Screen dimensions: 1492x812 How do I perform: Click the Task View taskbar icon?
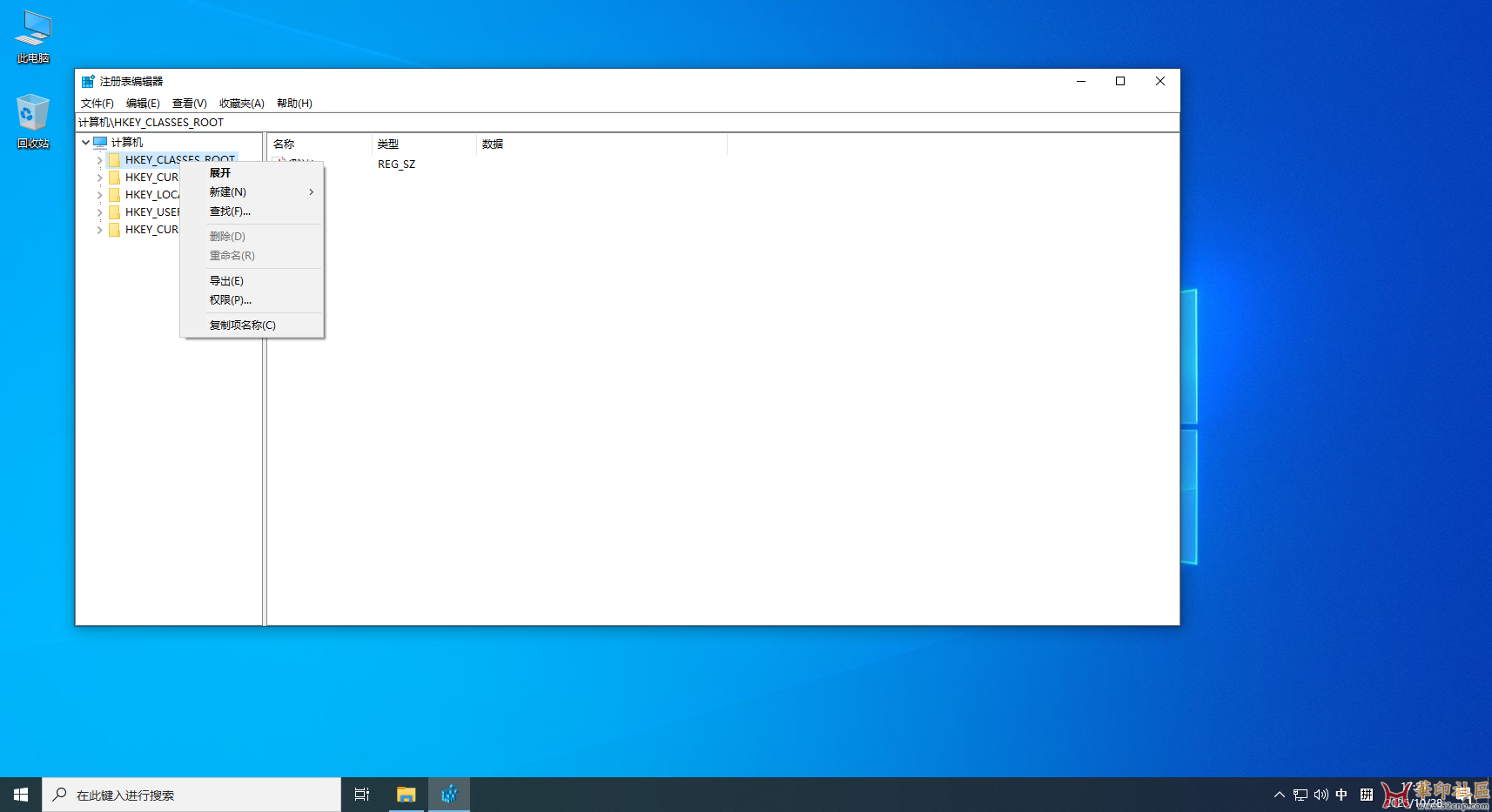coord(361,794)
